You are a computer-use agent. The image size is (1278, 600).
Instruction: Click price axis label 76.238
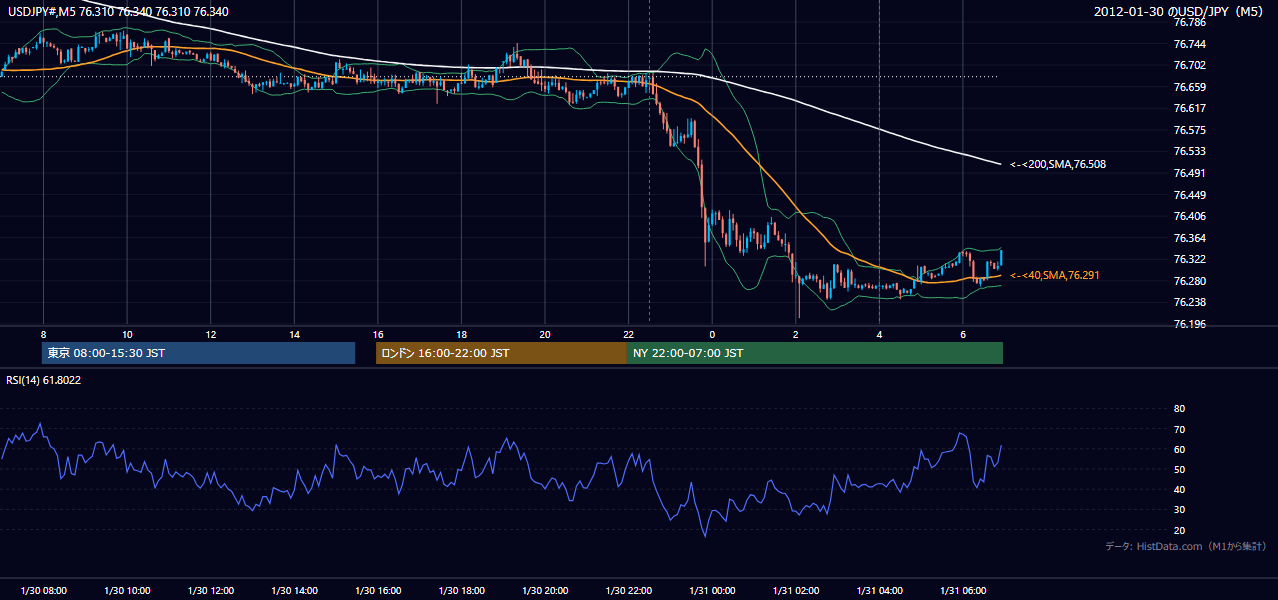pos(1188,302)
